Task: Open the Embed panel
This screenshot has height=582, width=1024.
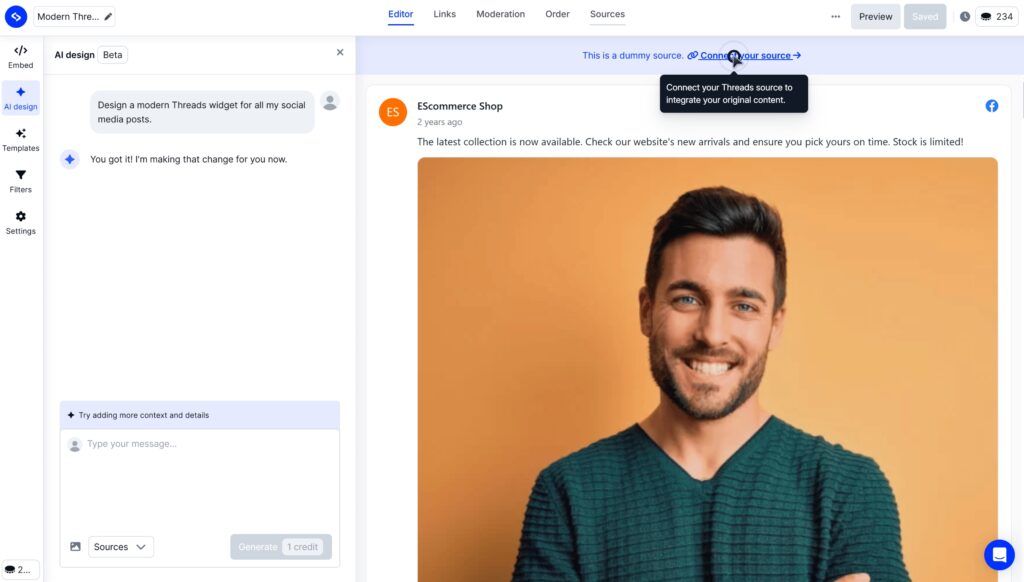Action: click(20, 55)
